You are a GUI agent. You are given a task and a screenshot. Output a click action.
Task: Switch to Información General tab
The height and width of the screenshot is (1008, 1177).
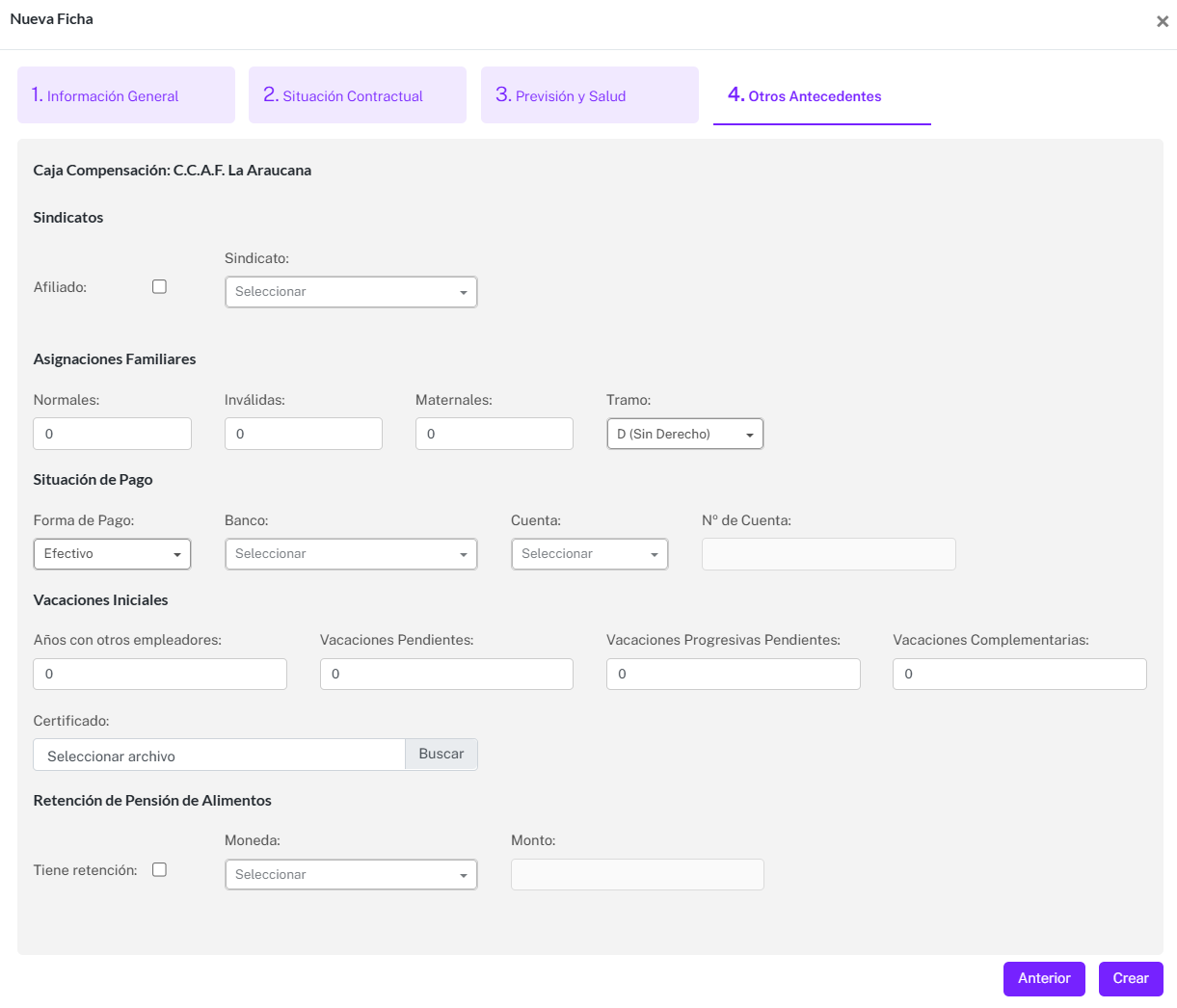tap(126, 95)
